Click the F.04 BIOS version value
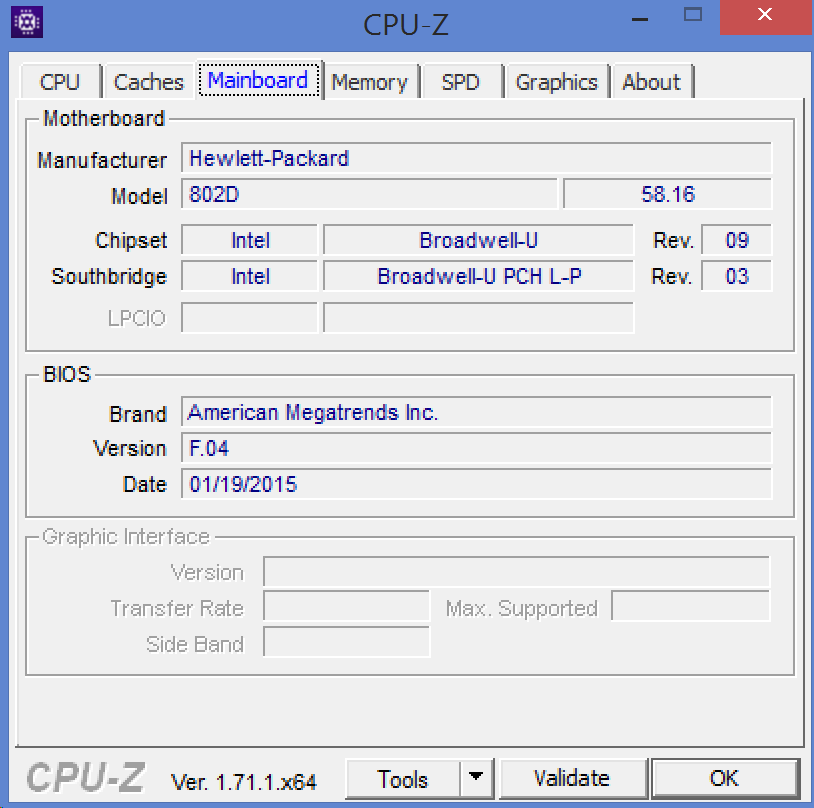This screenshot has height=808, width=814. coord(476,448)
